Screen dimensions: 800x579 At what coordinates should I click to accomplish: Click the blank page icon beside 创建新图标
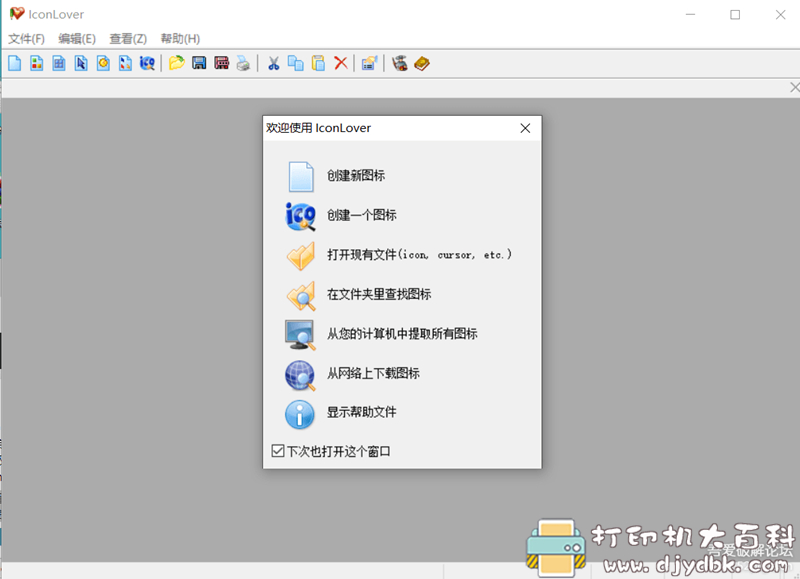point(301,177)
